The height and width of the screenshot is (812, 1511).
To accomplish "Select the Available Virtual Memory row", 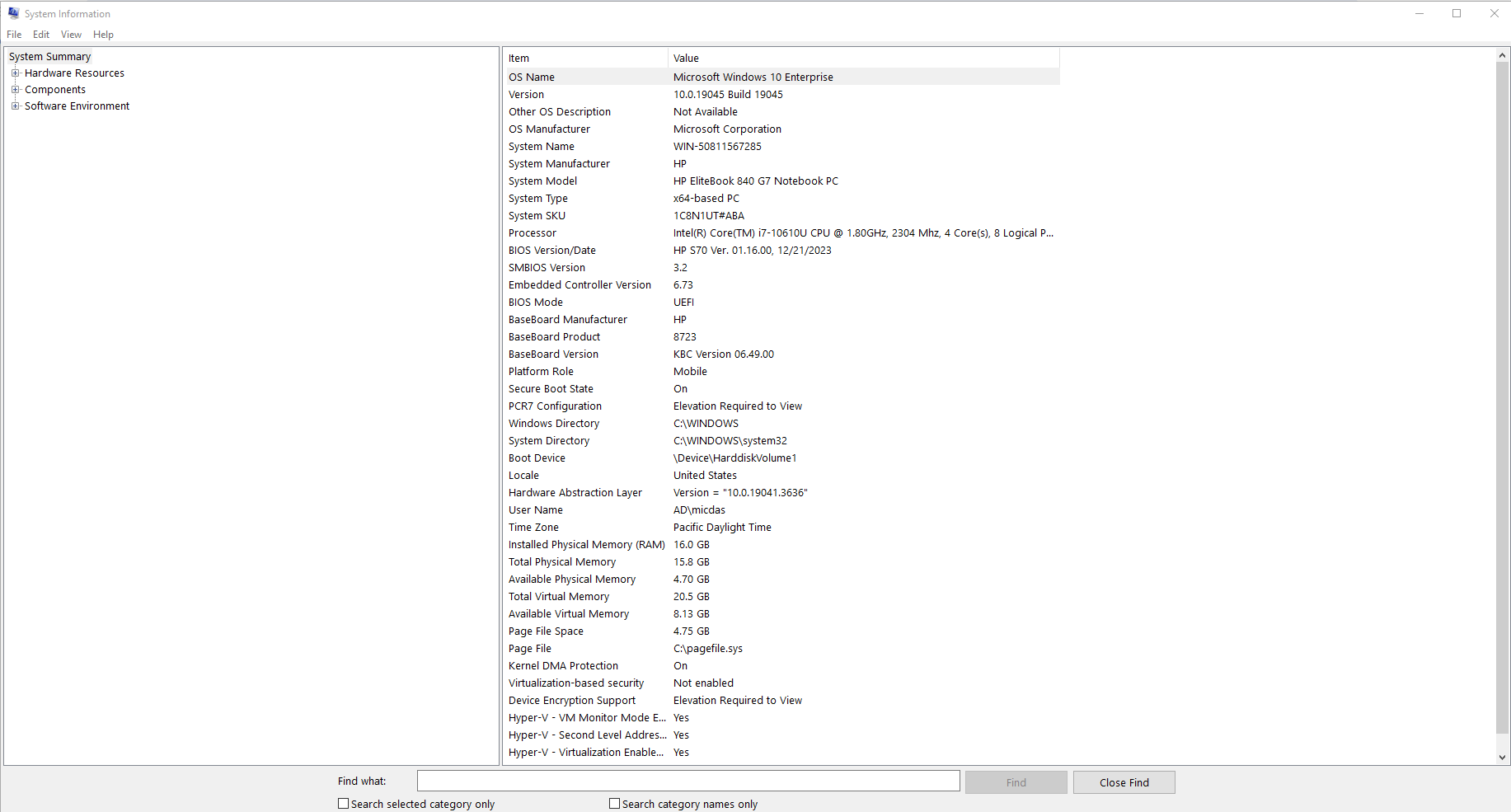I will [x=781, y=613].
